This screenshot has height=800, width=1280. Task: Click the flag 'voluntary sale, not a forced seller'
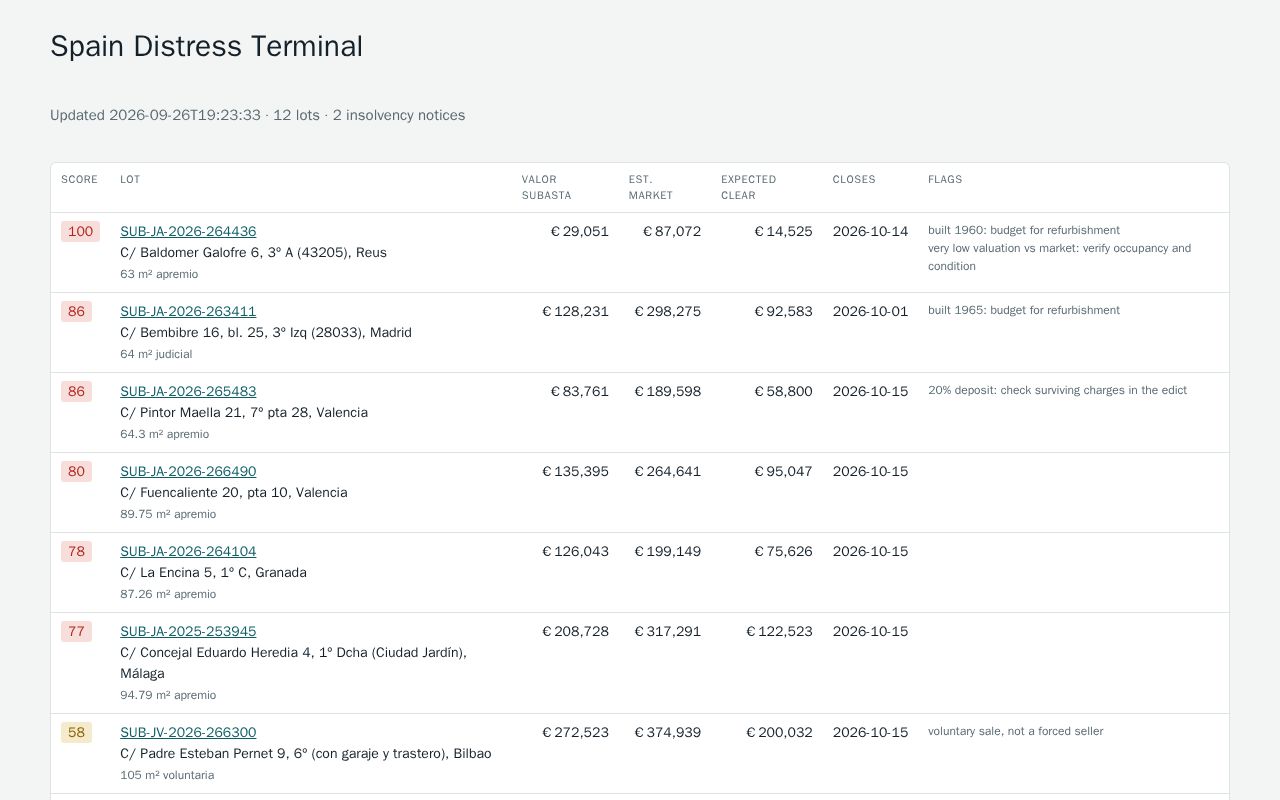(x=1016, y=731)
